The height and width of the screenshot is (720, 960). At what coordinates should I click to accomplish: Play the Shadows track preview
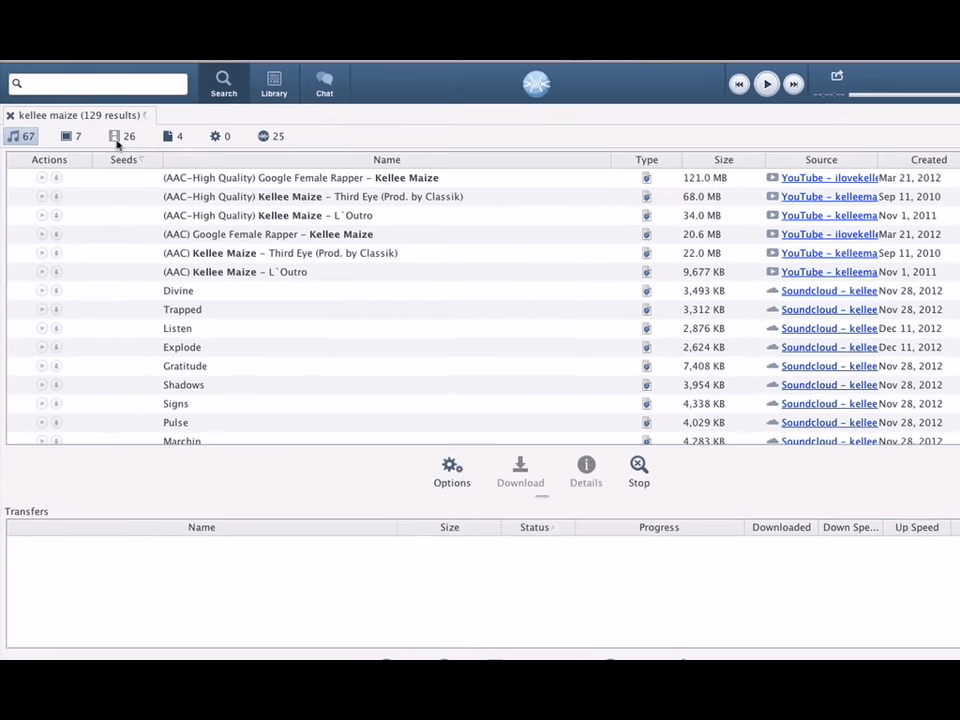pos(42,385)
